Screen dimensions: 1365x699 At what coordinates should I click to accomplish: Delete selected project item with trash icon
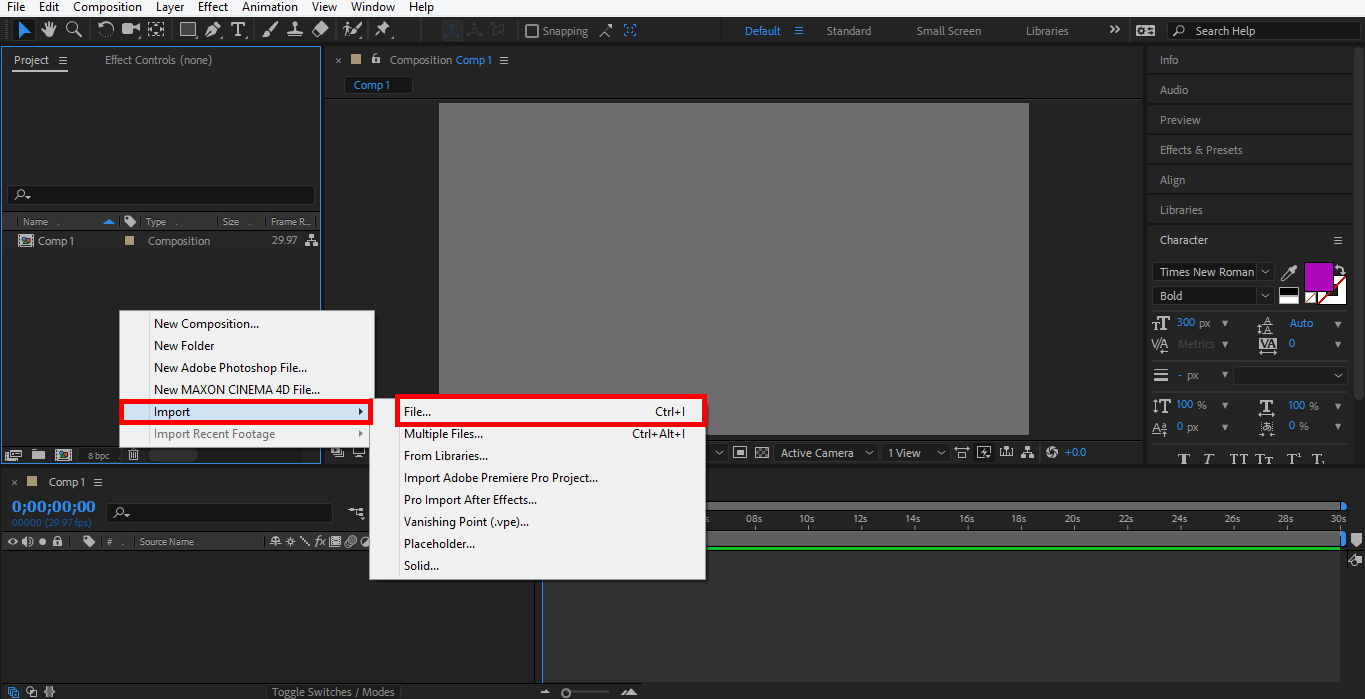[x=133, y=455]
